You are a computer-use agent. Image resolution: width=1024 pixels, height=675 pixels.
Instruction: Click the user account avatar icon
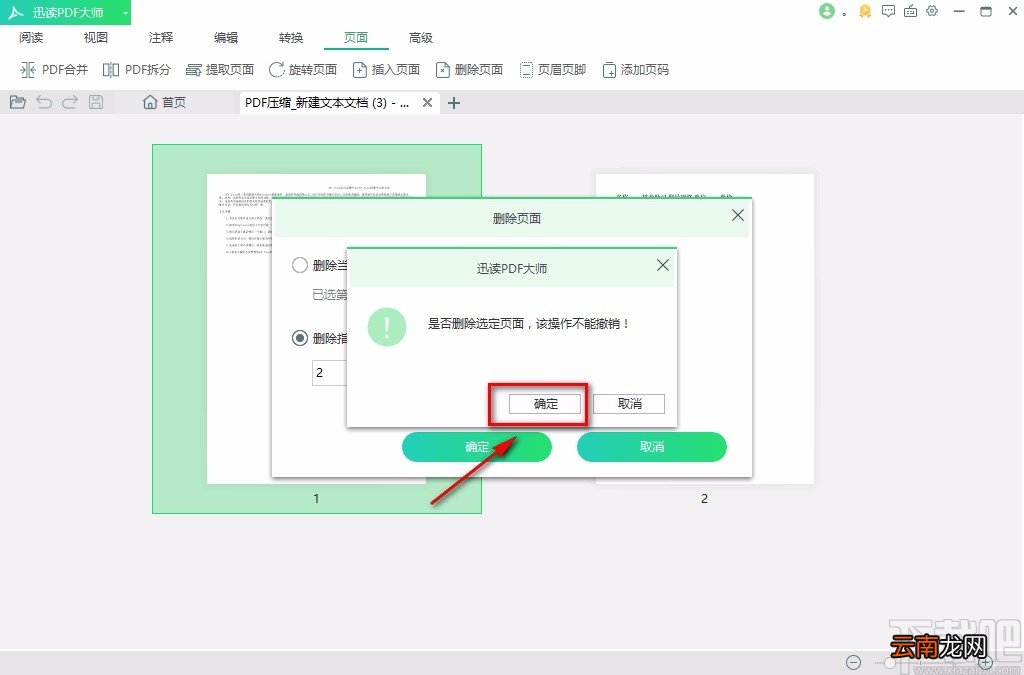[x=827, y=11]
